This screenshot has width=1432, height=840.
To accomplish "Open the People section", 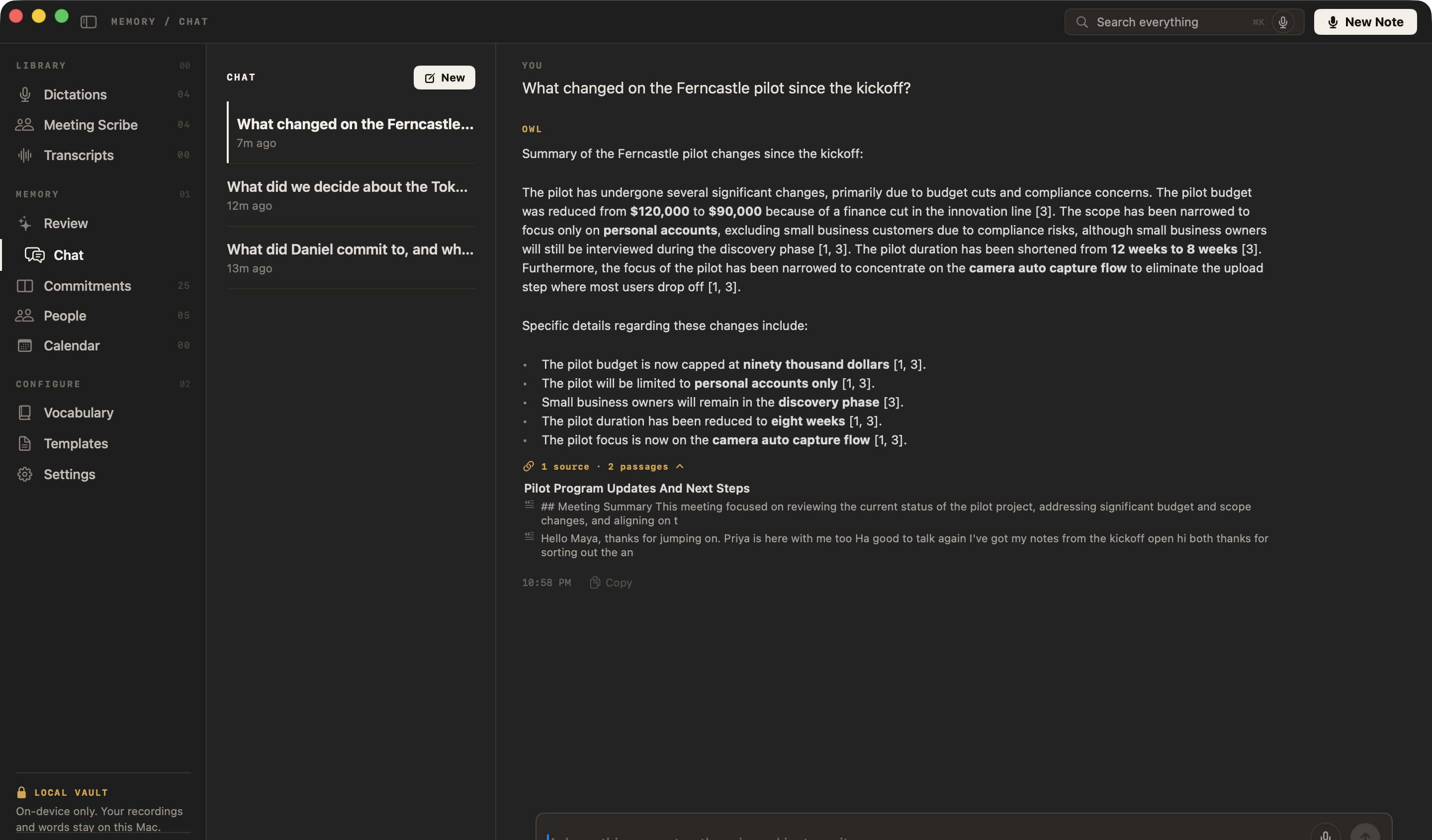I will (x=103, y=315).
